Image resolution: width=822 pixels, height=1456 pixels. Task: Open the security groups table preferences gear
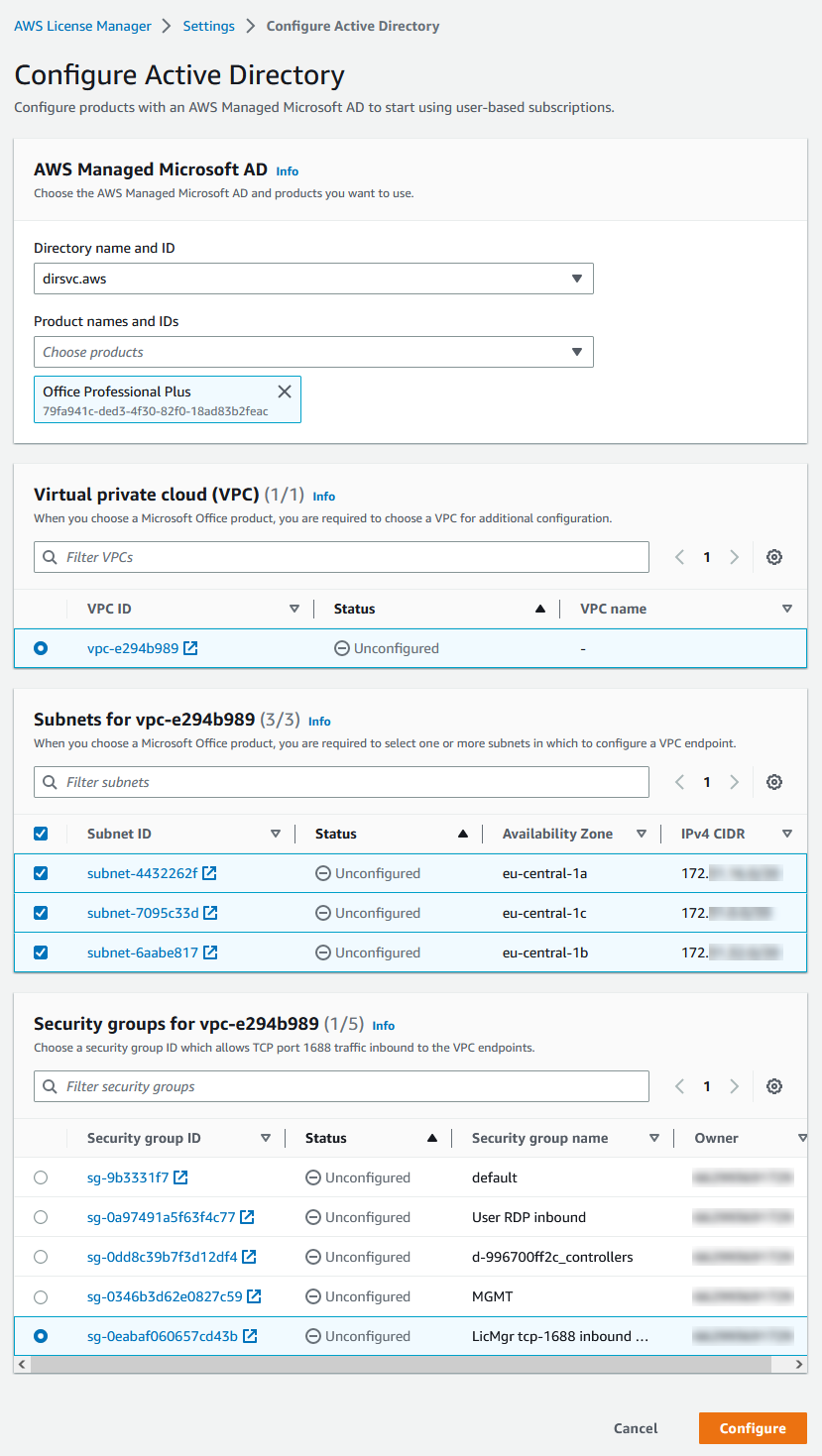point(774,1085)
